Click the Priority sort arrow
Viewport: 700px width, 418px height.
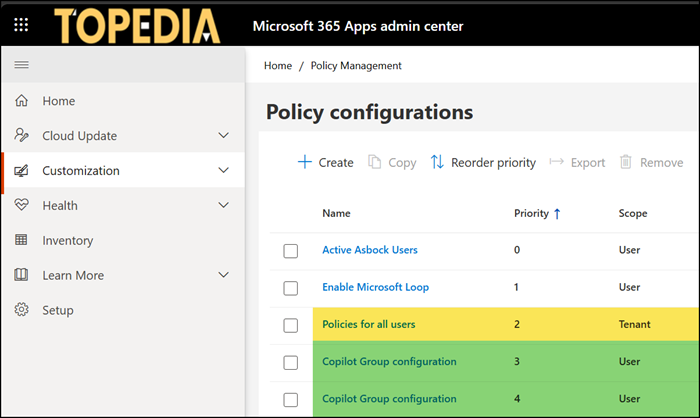point(557,214)
